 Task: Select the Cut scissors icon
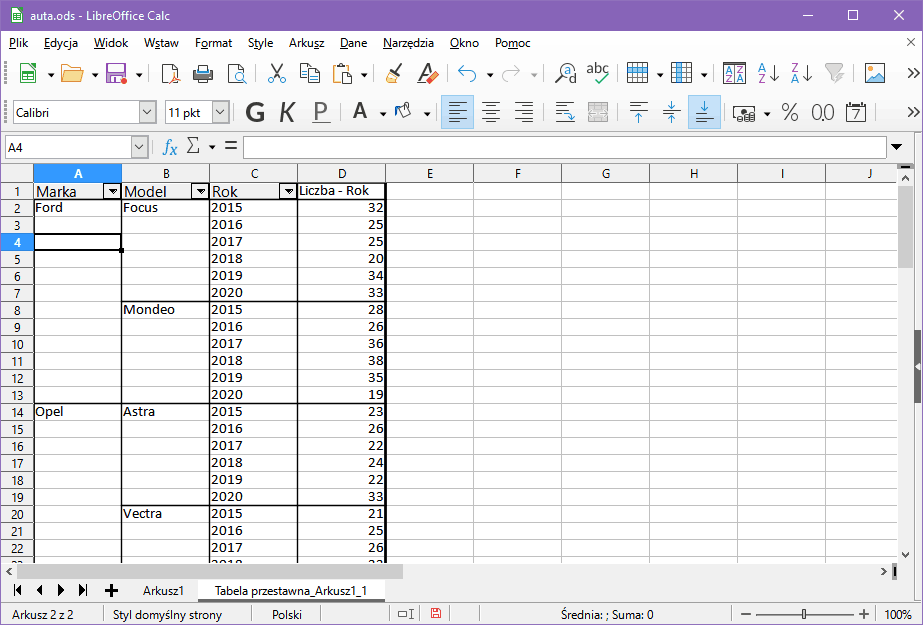coord(277,74)
